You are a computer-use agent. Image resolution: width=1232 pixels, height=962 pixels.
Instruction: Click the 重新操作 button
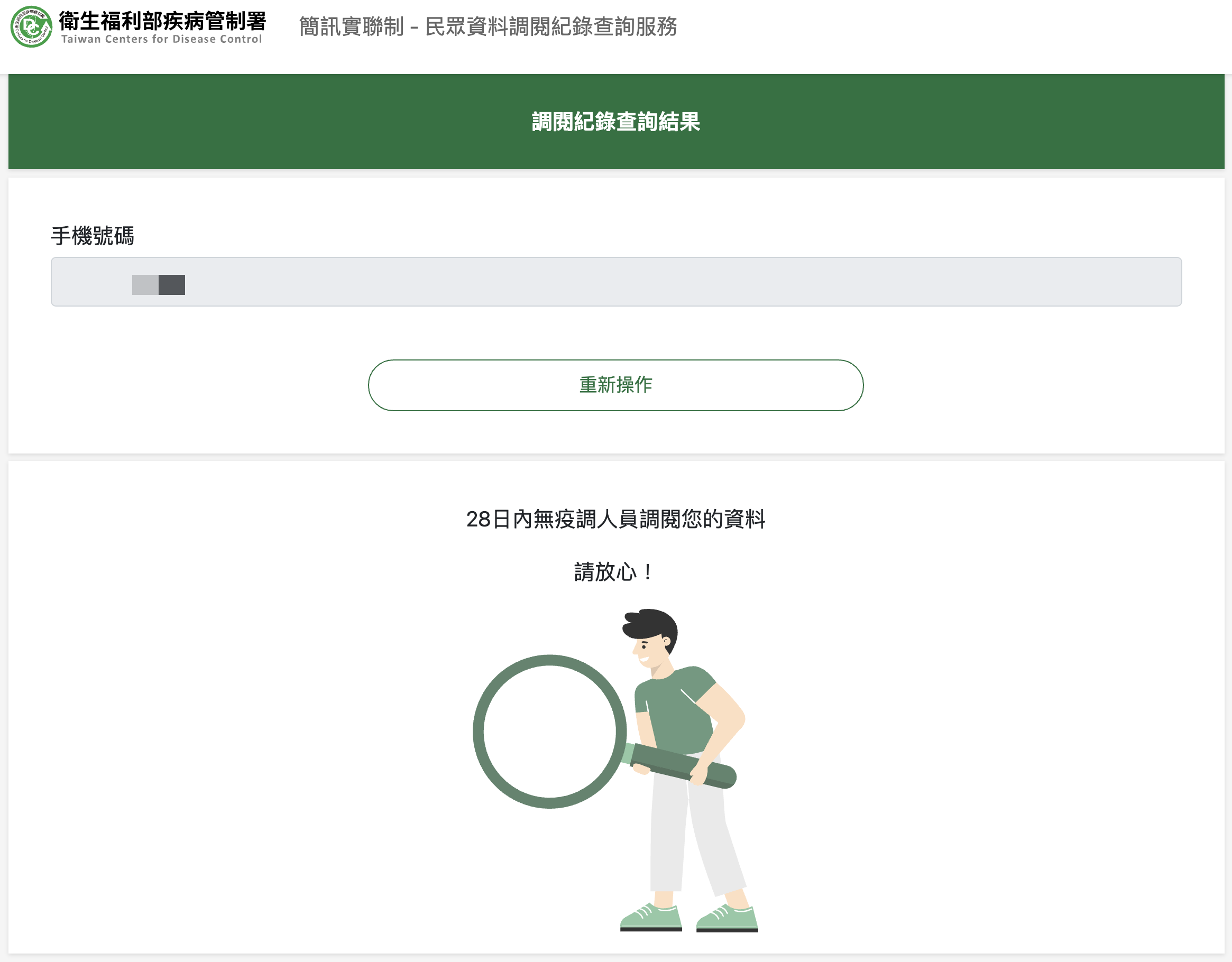click(616, 385)
